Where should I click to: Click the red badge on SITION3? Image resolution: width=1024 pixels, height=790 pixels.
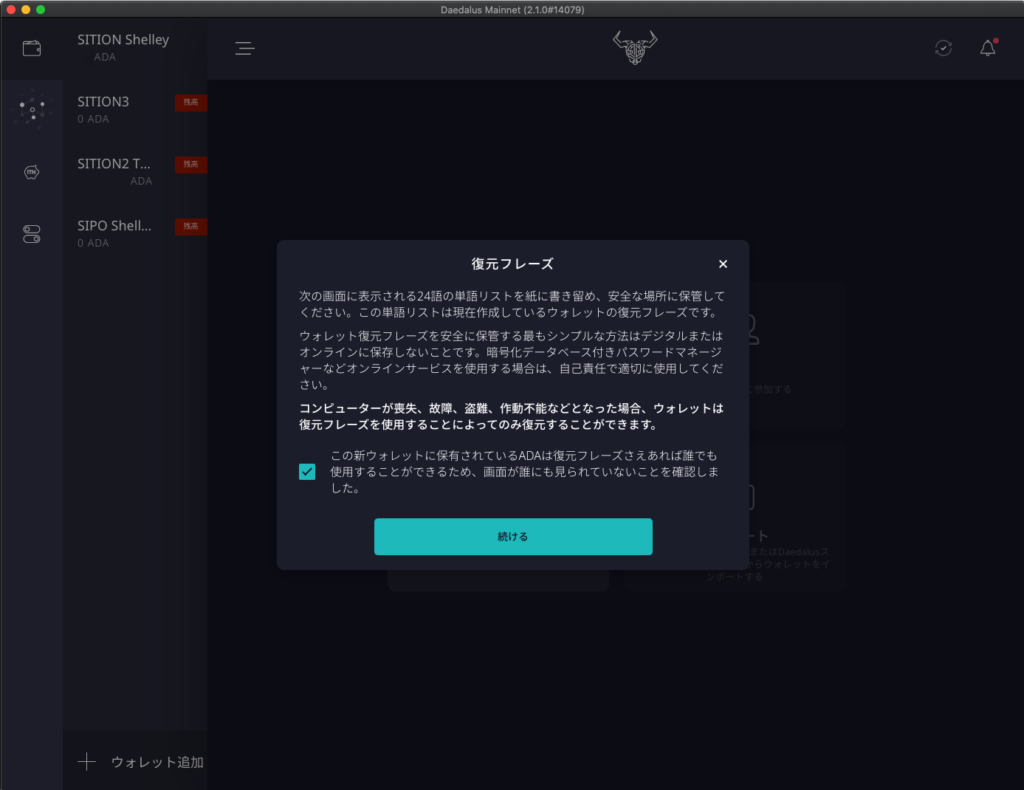coord(190,102)
